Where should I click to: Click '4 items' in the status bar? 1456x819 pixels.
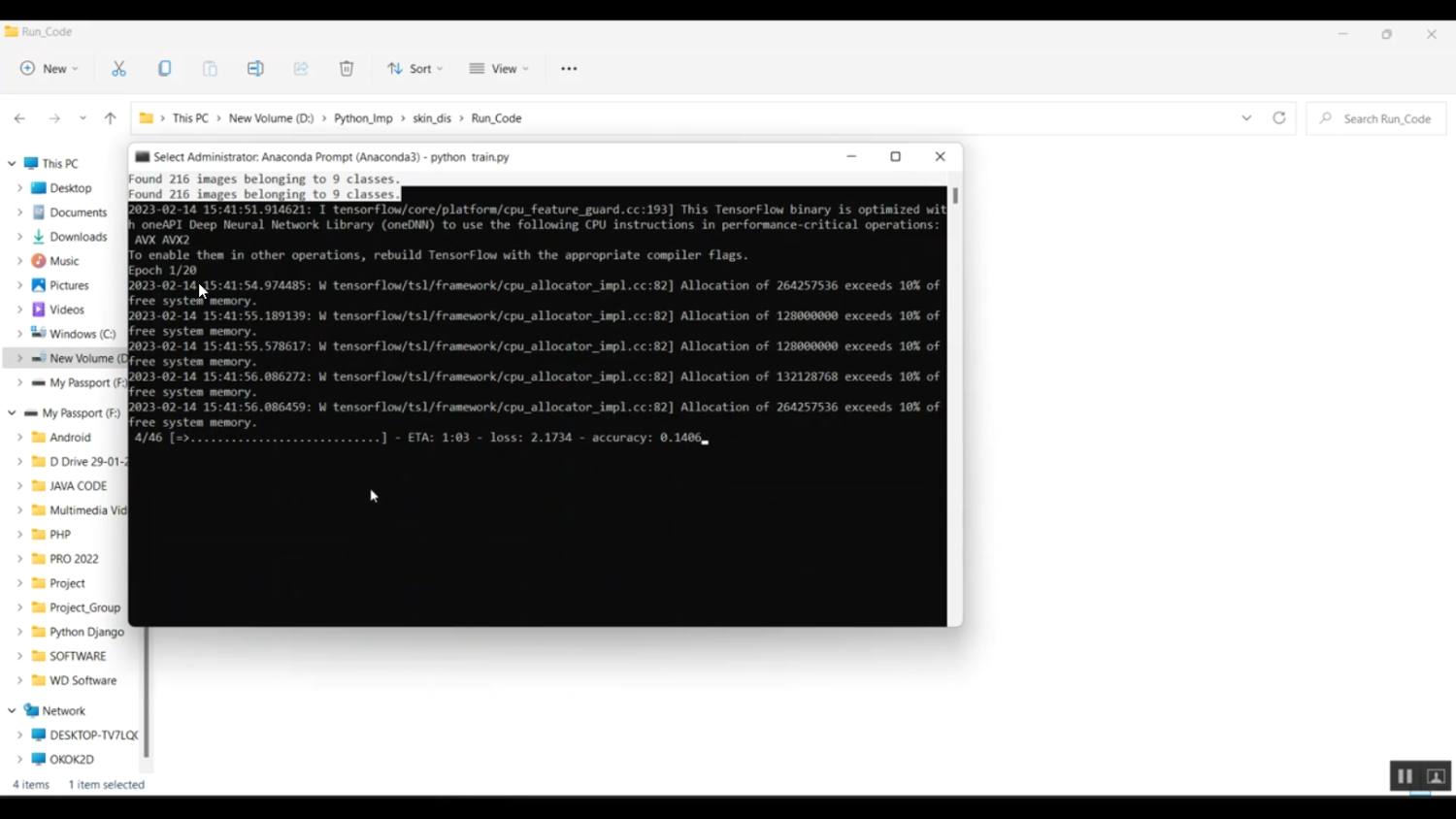point(31,785)
